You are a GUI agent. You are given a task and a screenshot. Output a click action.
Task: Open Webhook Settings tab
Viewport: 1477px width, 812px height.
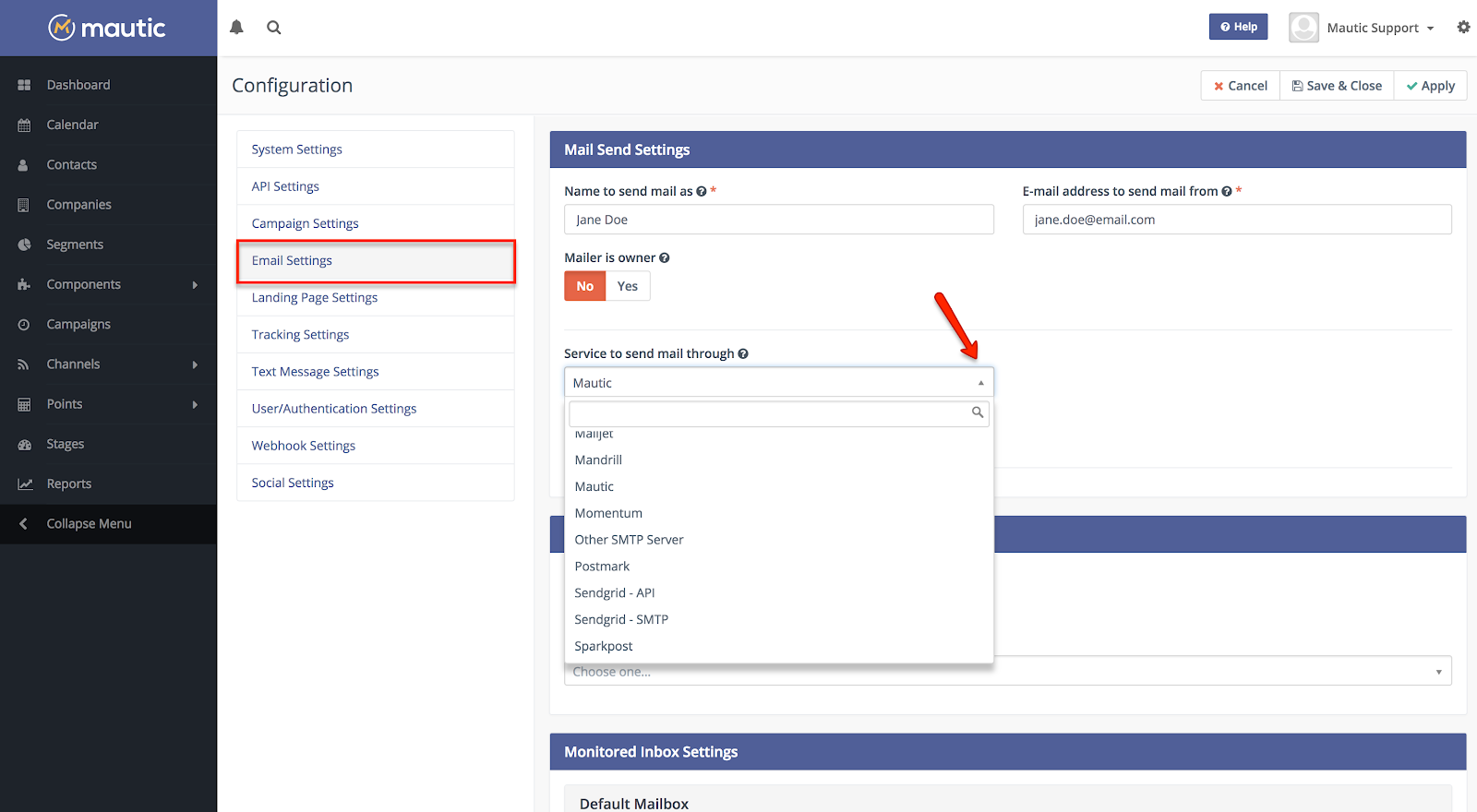point(376,446)
